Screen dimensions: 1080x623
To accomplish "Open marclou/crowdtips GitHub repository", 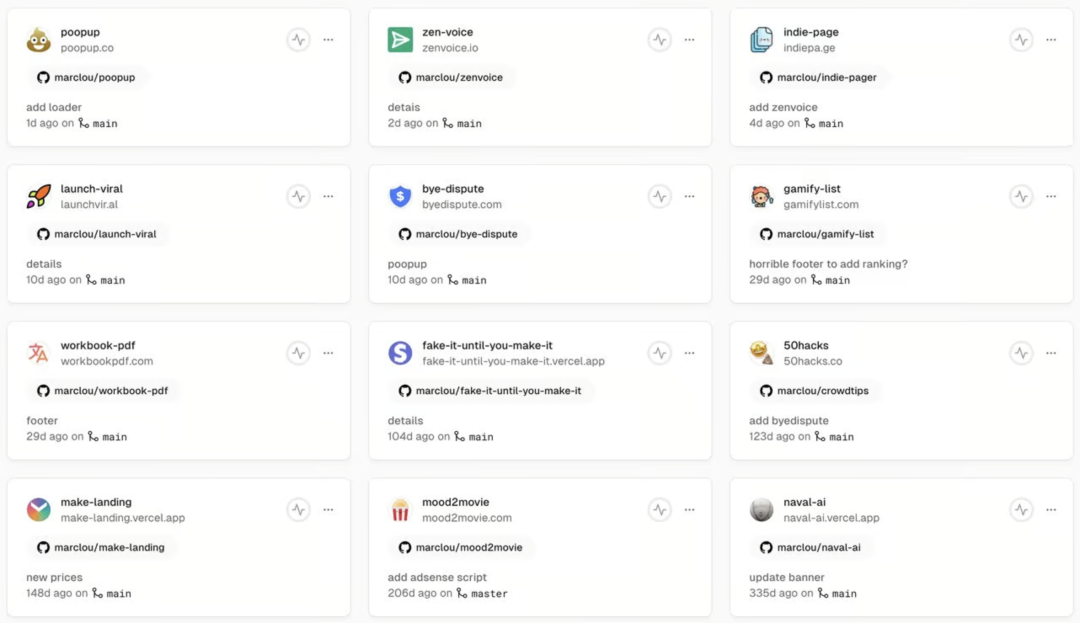I will click(x=814, y=390).
